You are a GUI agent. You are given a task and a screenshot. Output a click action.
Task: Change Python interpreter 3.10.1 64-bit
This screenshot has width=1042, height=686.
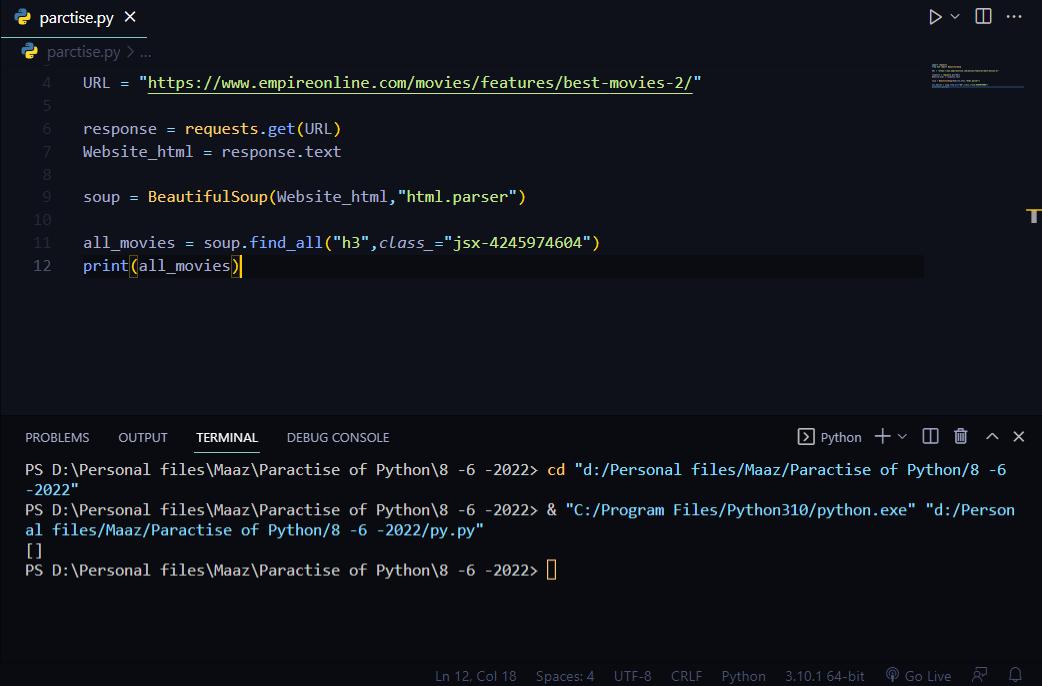[825, 676]
